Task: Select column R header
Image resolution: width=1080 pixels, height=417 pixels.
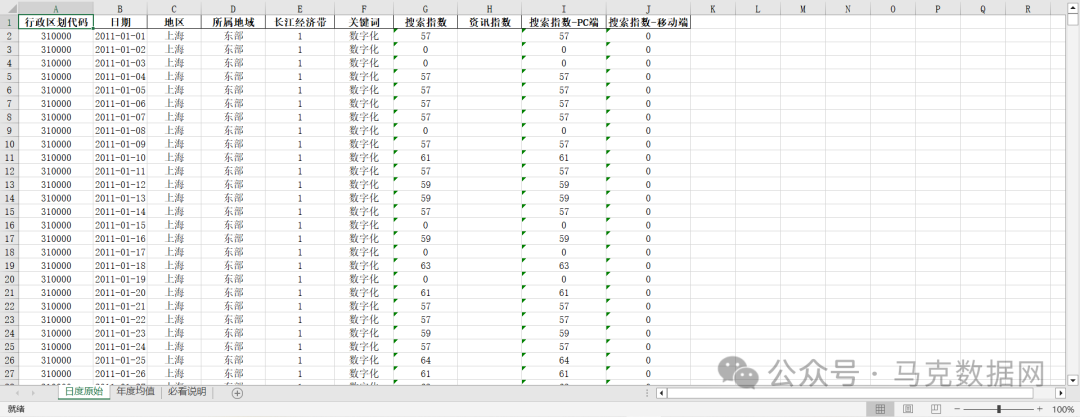Action: click(x=1028, y=9)
